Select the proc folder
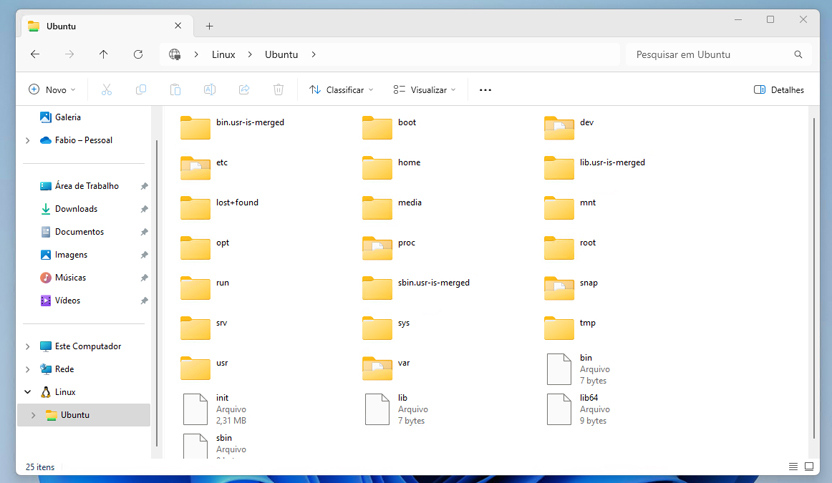This screenshot has width=832, height=483. [389, 248]
